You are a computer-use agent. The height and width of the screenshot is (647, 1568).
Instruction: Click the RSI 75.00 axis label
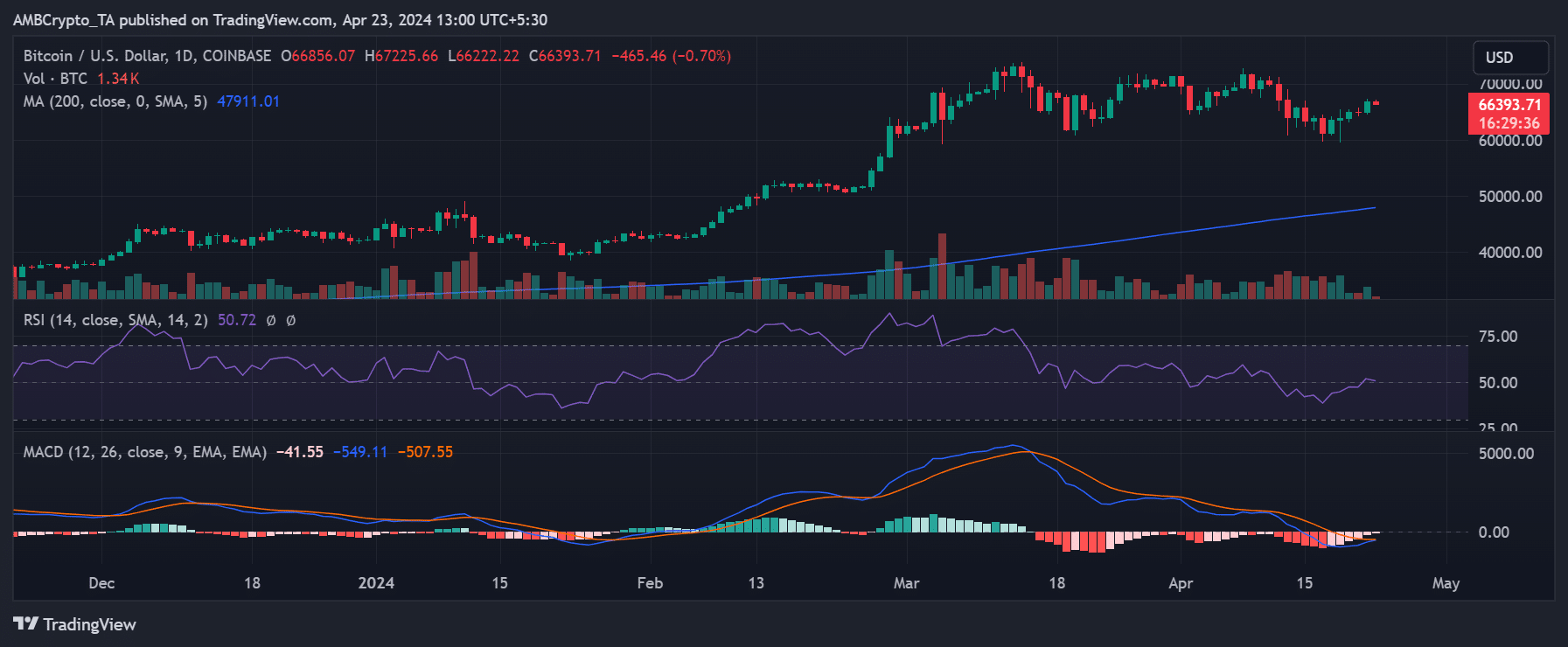[x=1498, y=337]
